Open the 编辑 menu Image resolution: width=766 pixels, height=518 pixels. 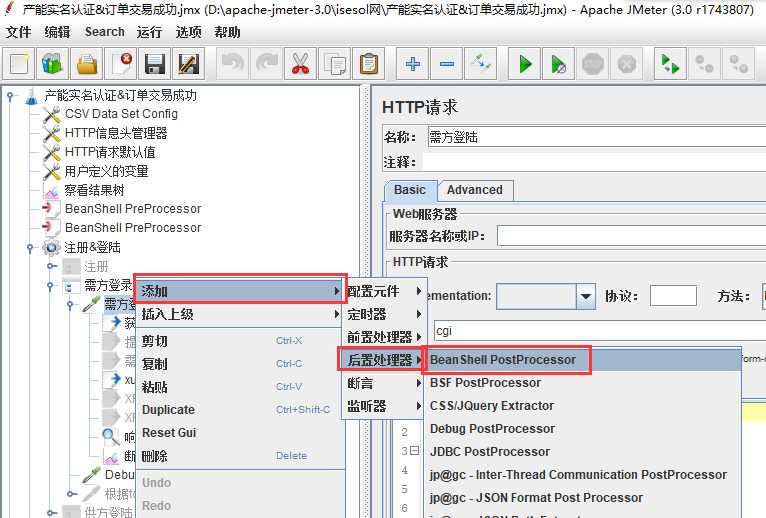(57, 32)
